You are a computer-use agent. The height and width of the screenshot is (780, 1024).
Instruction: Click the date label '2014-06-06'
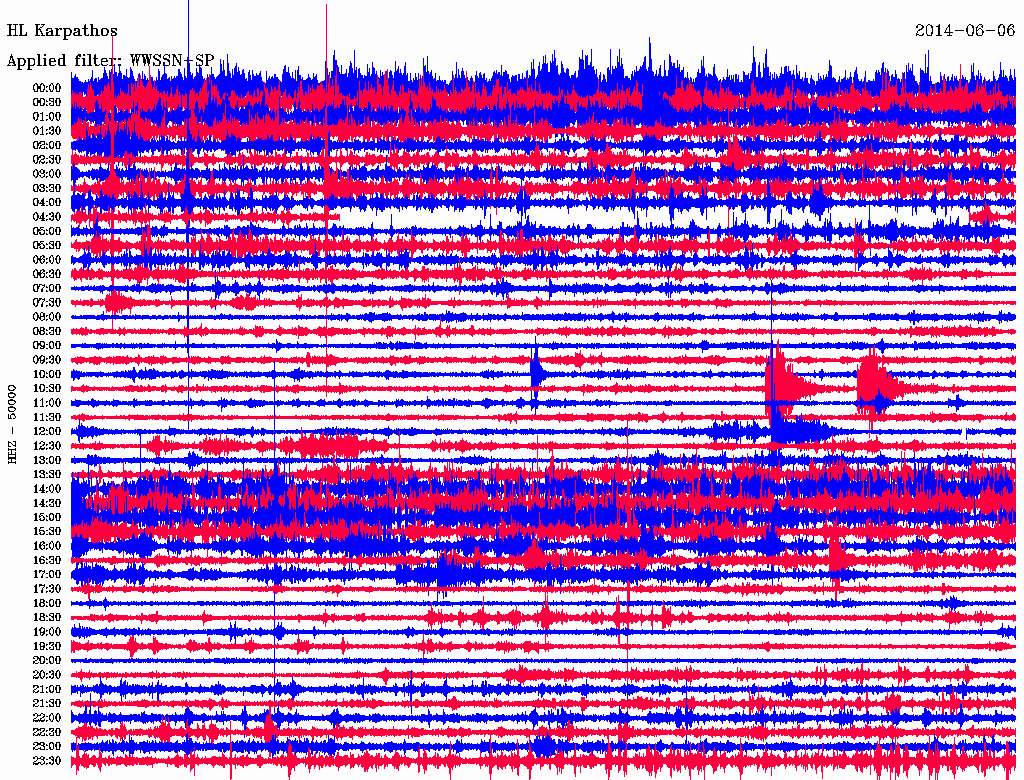965,30
